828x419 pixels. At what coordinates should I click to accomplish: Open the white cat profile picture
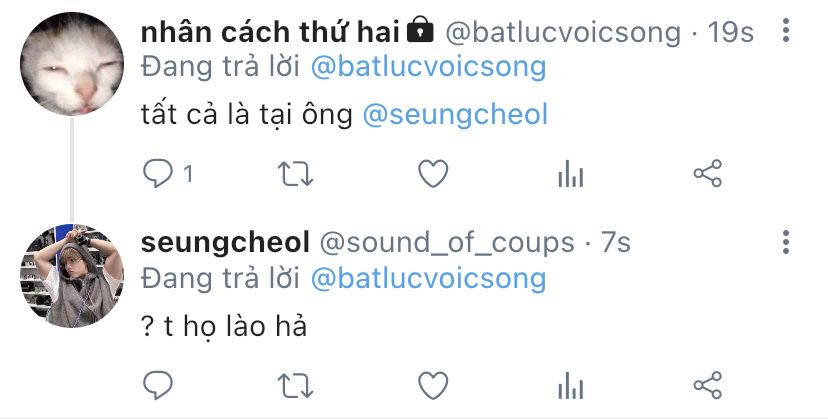72,63
